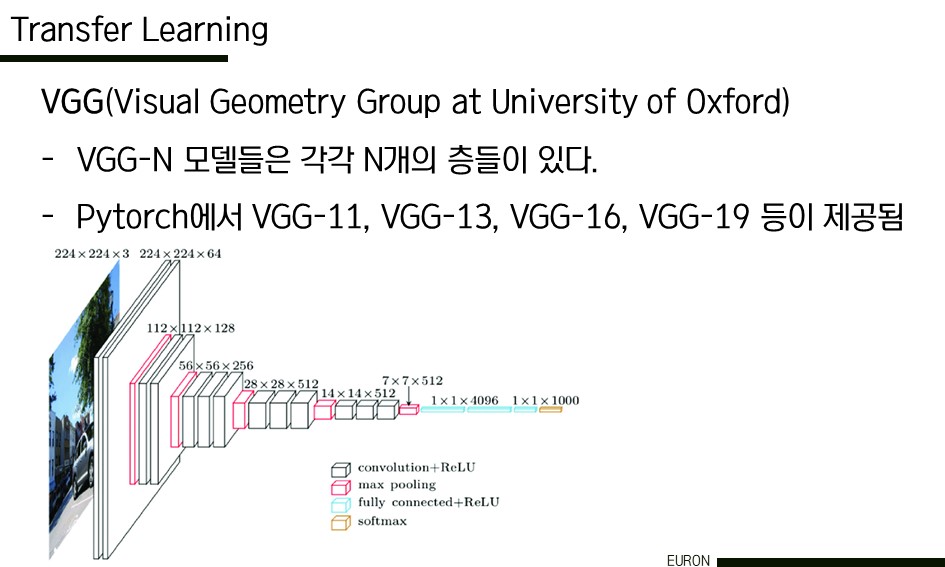Click the '224 × 224 × 64' dimension label
Viewport: 945px width, 567px height.
[180, 254]
